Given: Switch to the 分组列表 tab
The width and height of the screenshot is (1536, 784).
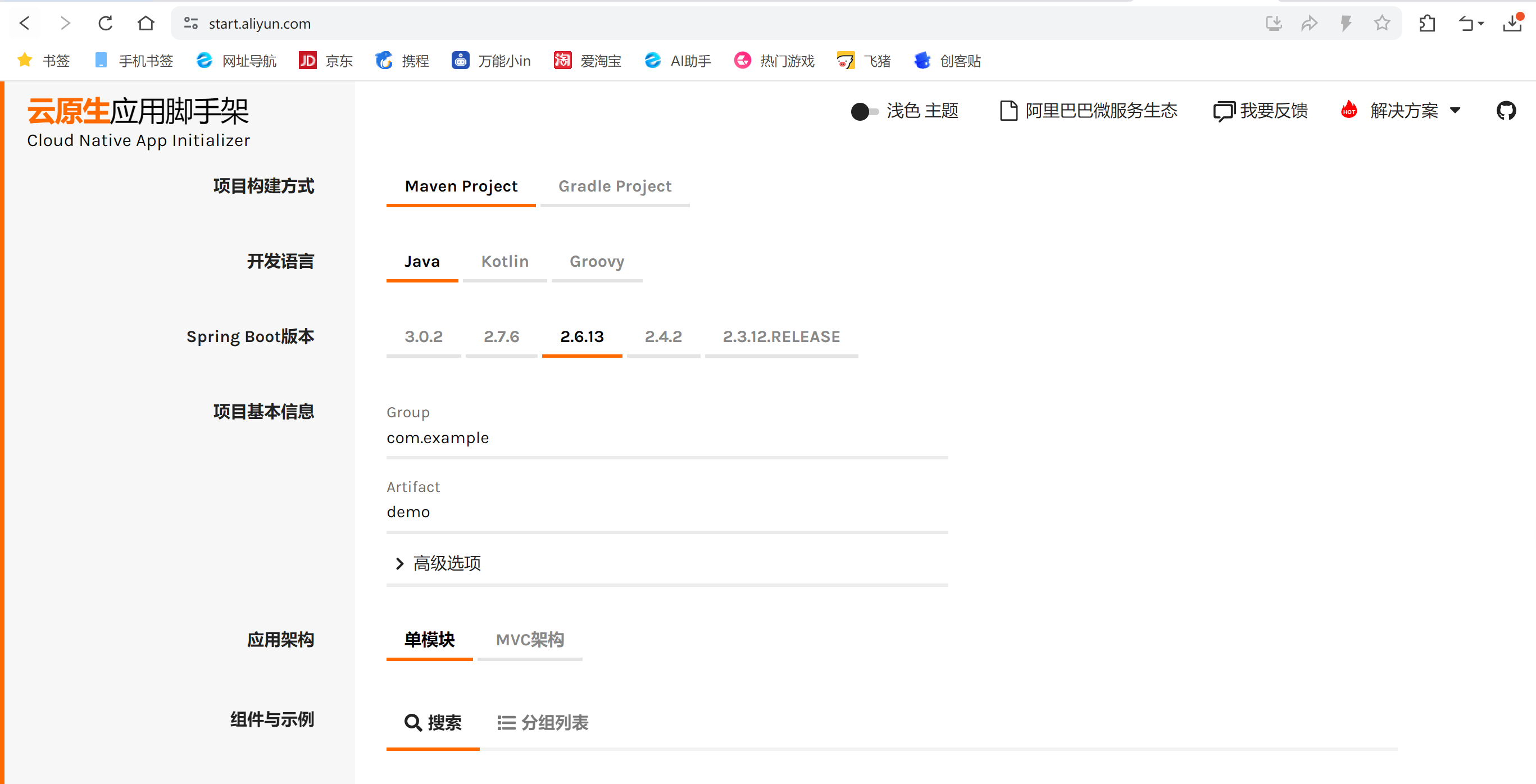Looking at the screenshot, I should click(x=543, y=723).
